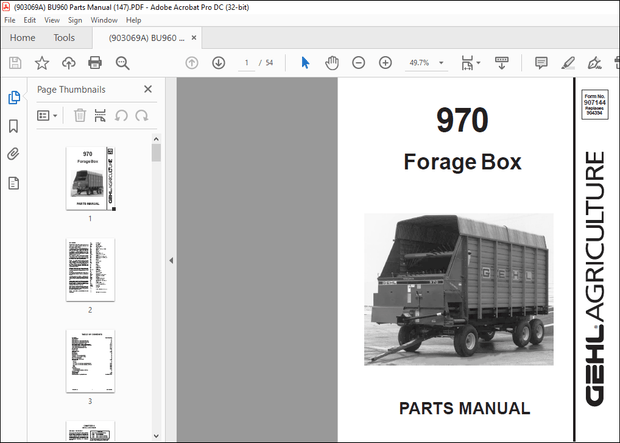Toggle the Bookmarks sidebar panel
The height and width of the screenshot is (443, 620).
[14, 126]
